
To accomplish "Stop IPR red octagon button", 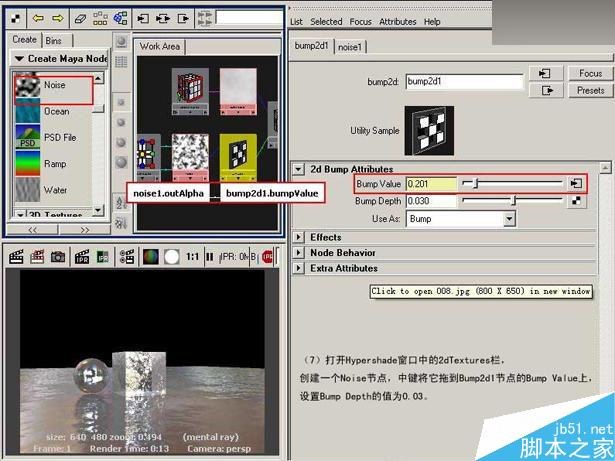I will tap(267, 257).
